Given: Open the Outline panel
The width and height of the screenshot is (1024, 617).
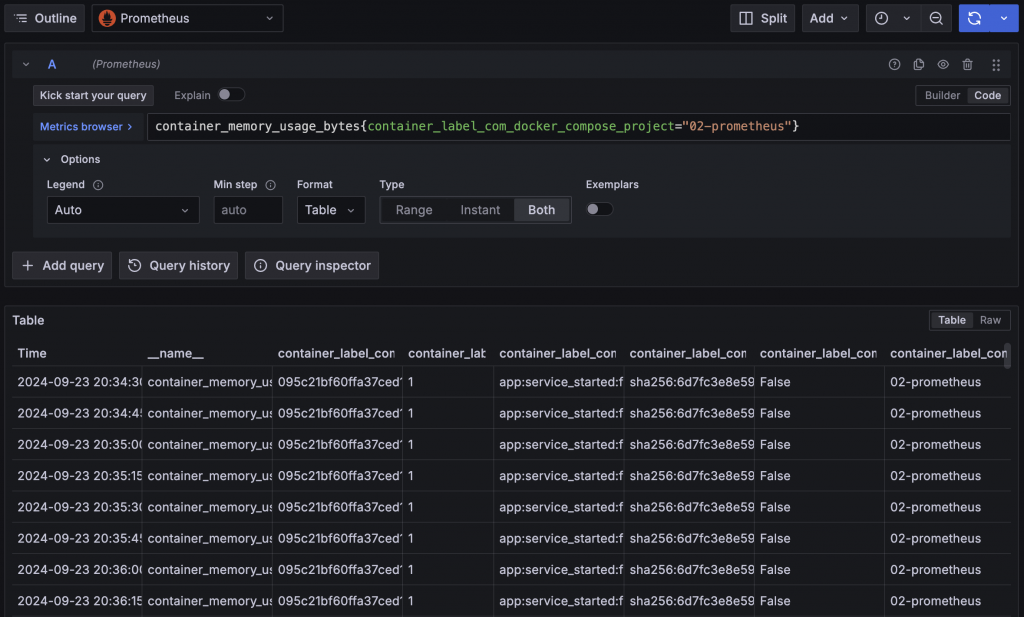Looking at the screenshot, I should click(45, 18).
